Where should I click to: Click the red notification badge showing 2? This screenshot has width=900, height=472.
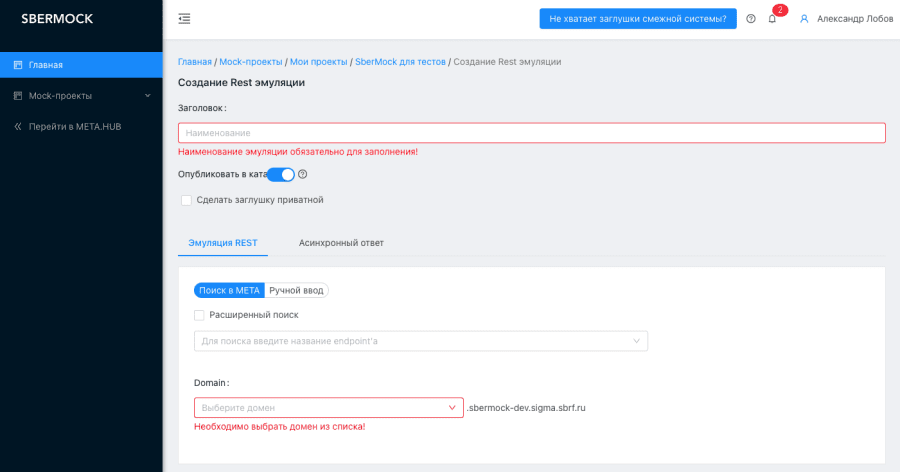pyautogui.click(x=780, y=10)
